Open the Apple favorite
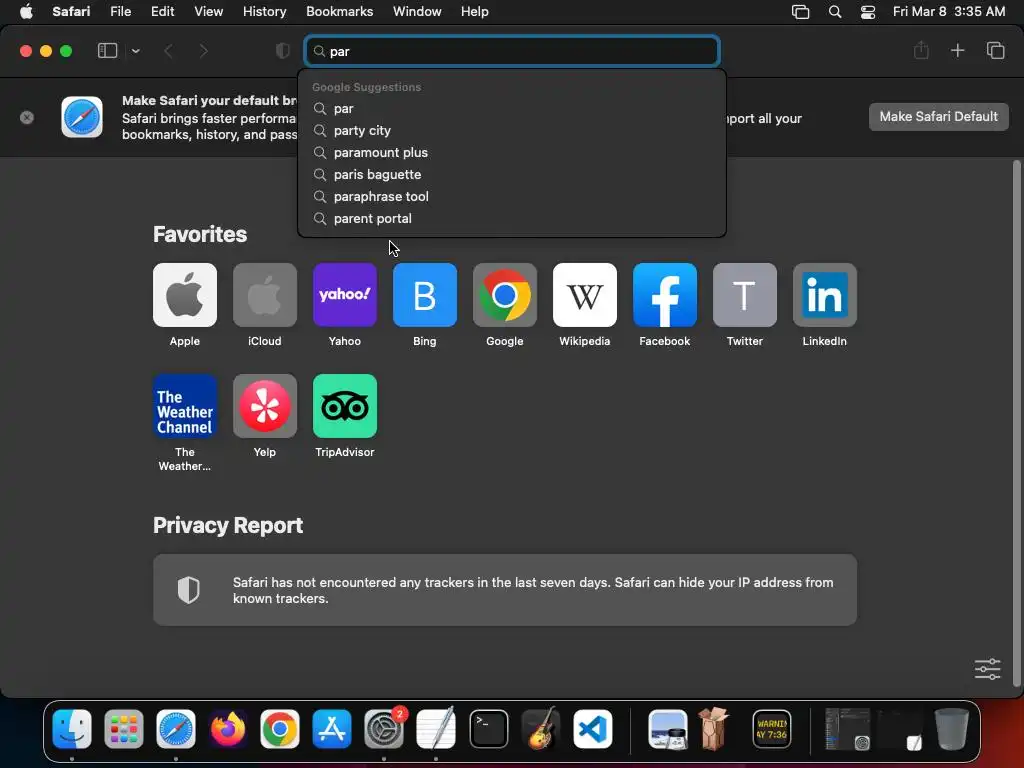Image resolution: width=1024 pixels, height=768 pixels. tap(185, 295)
